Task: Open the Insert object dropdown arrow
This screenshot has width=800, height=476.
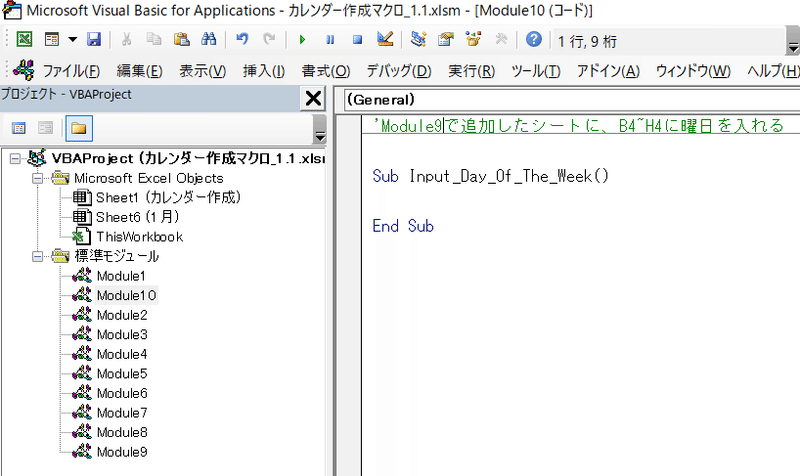Action: pos(72,39)
